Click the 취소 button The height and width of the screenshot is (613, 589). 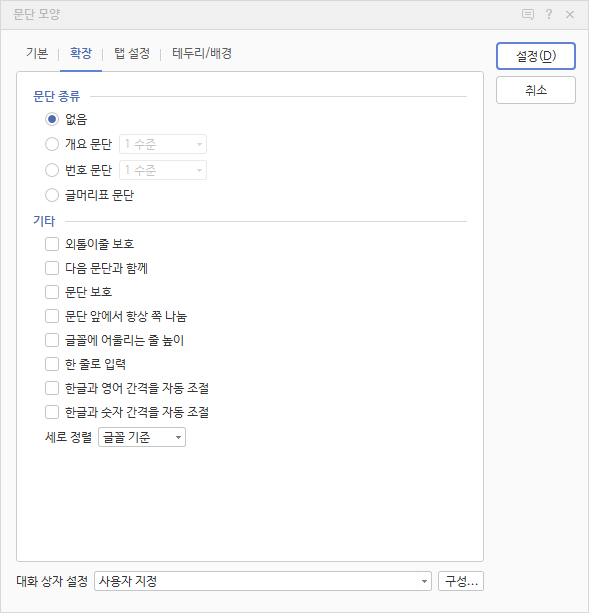pos(536,90)
